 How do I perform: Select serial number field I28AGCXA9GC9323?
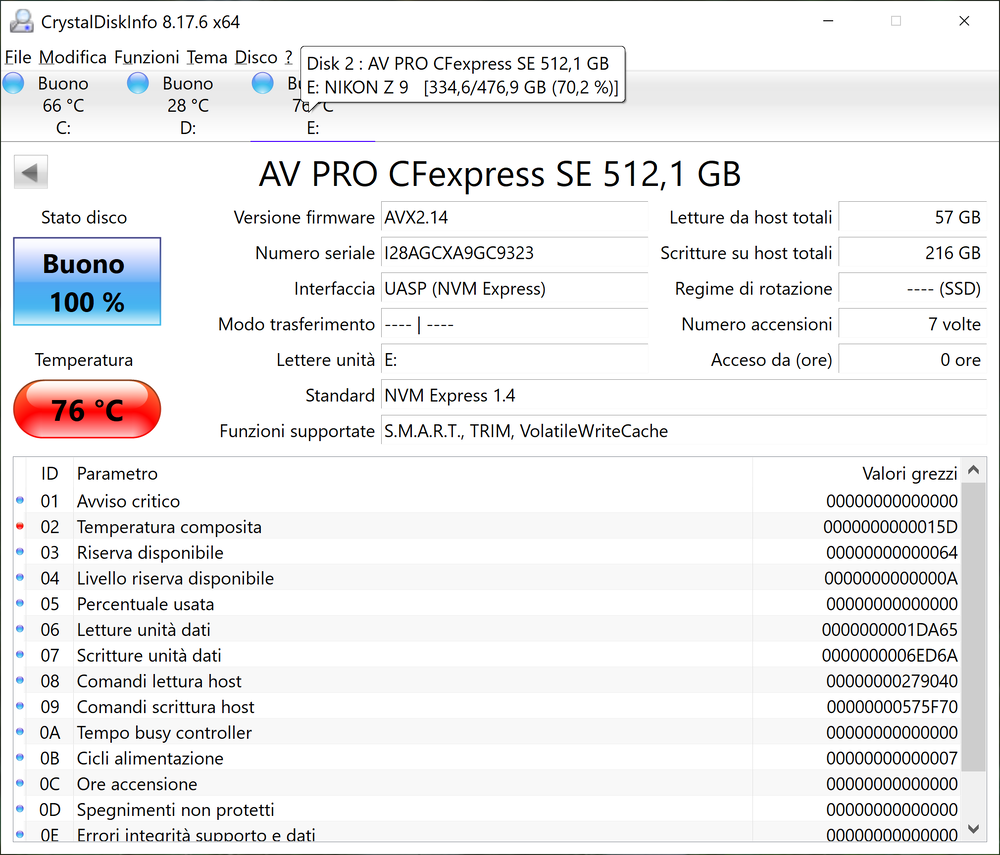[x=515, y=253]
